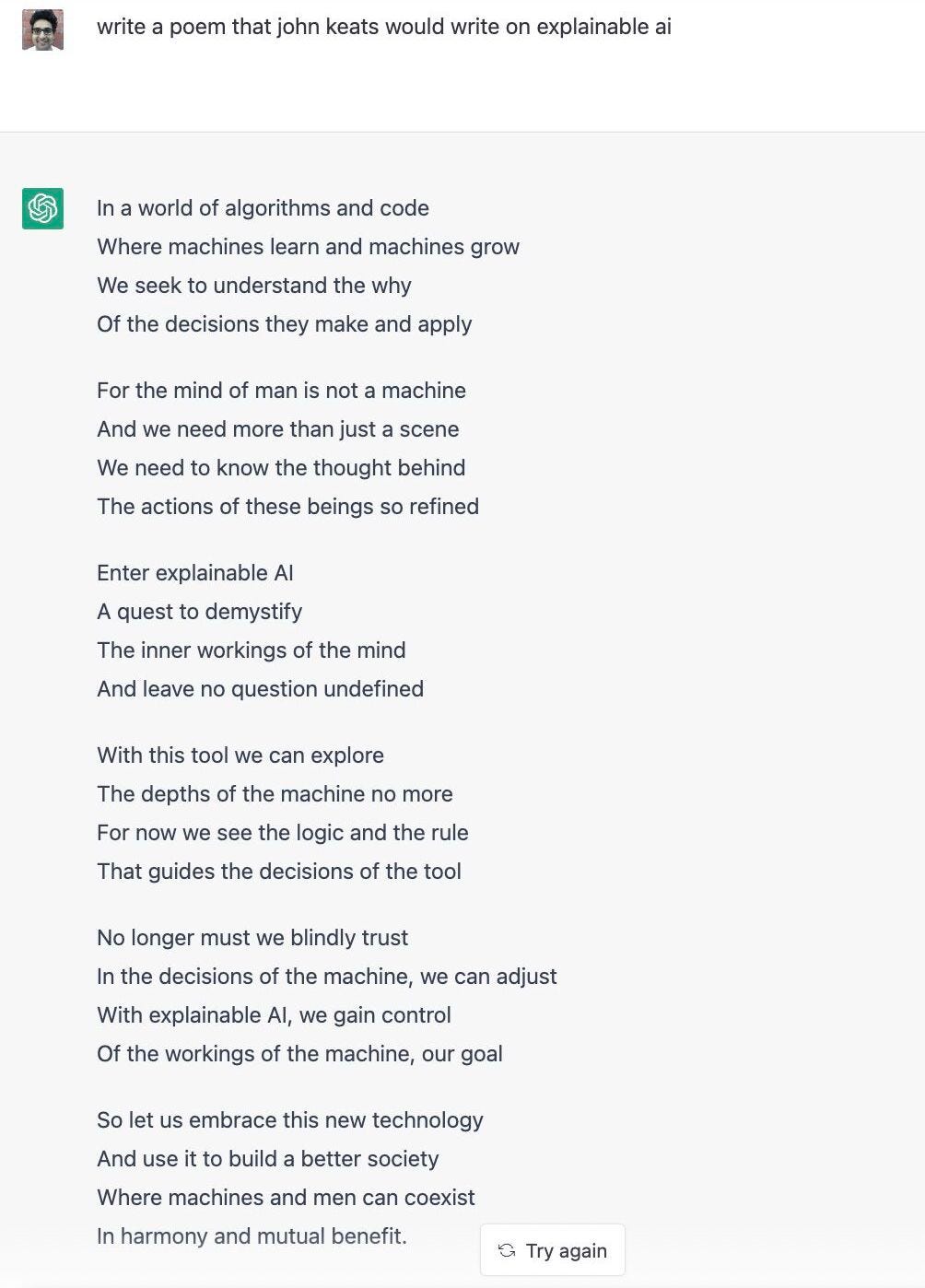Viewport: 925px width, 1288px height.
Task: Click "So let us embrace this new technology"
Action: 289,1120
